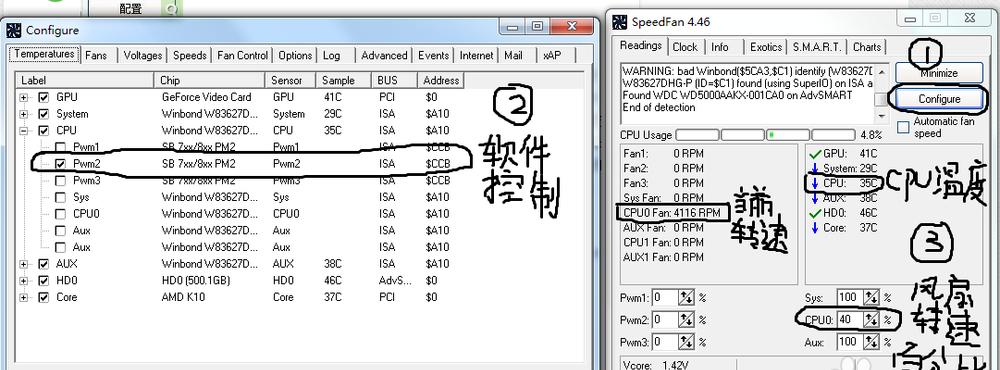The image size is (1000, 370).
Task: Click the SpeedFan title bar fan icon
Action: [619, 22]
